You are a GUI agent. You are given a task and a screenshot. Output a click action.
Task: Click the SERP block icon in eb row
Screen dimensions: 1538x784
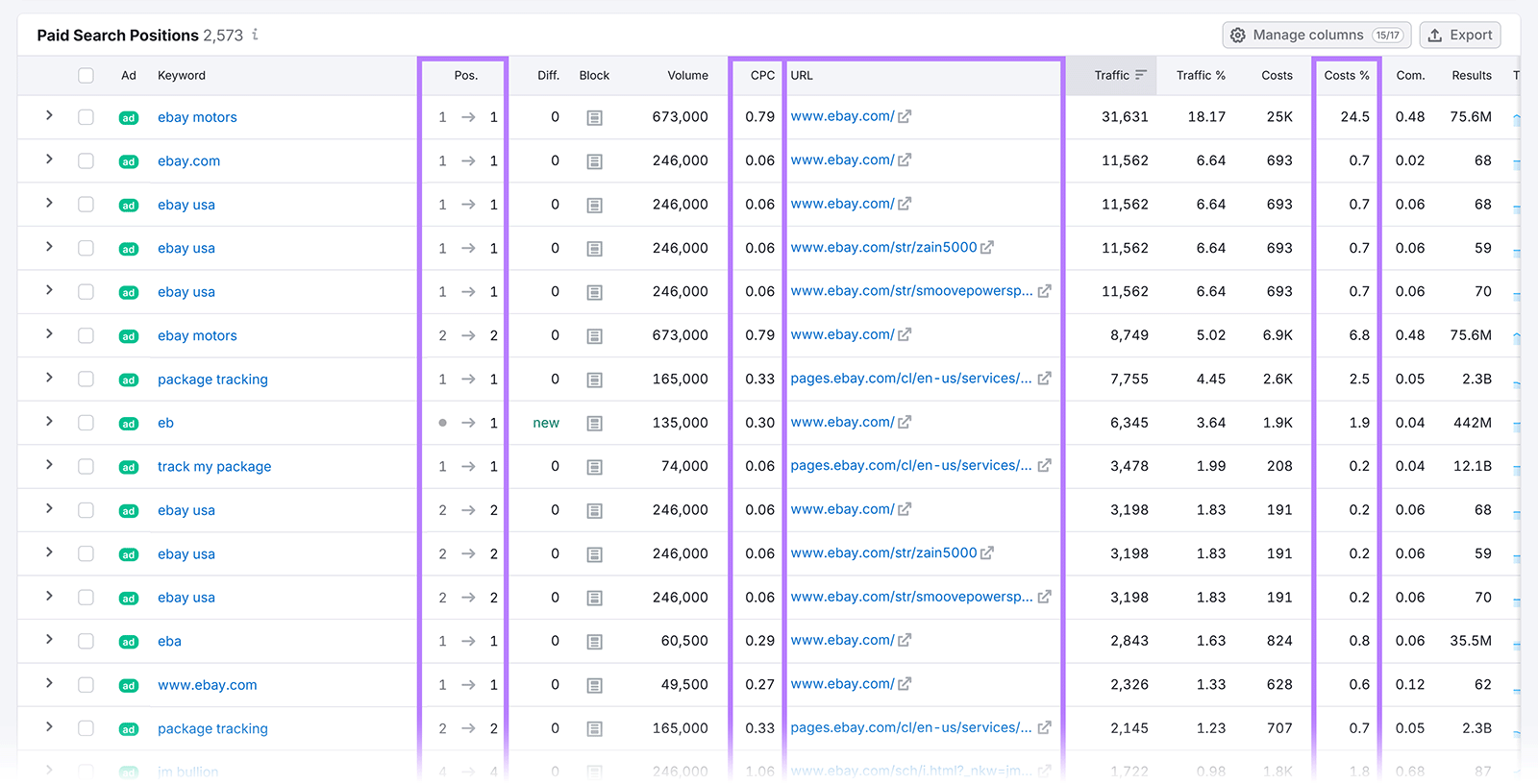[x=594, y=423]
